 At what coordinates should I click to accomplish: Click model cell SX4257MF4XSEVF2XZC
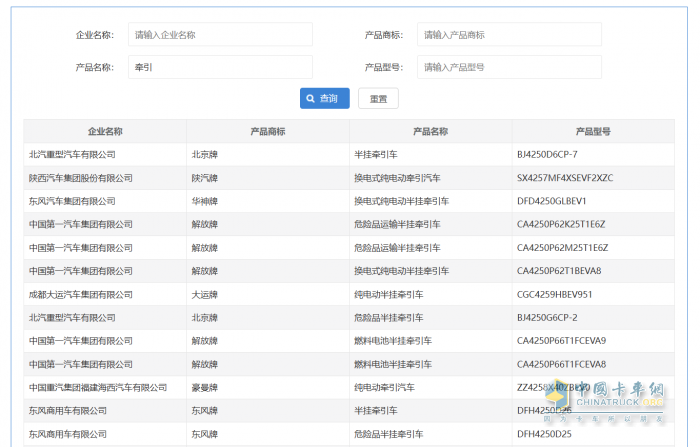click(565, 178)
